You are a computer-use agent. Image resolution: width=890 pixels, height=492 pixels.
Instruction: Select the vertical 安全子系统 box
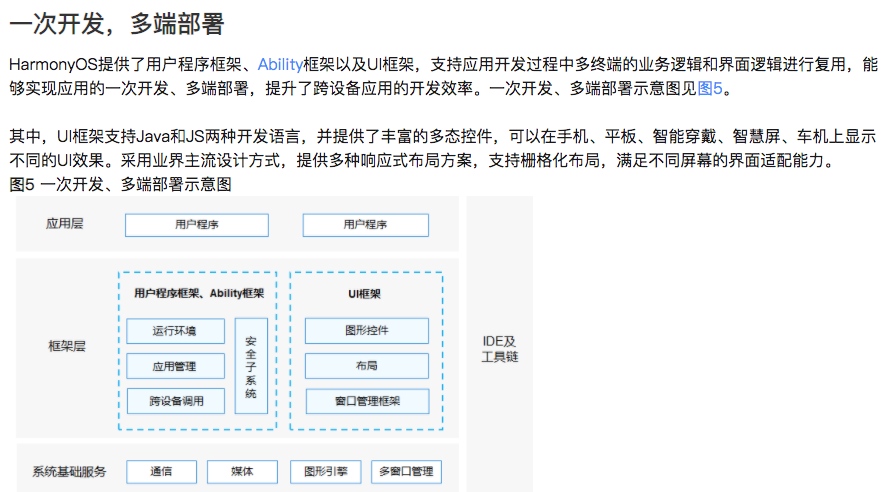[x=251, y=366]
